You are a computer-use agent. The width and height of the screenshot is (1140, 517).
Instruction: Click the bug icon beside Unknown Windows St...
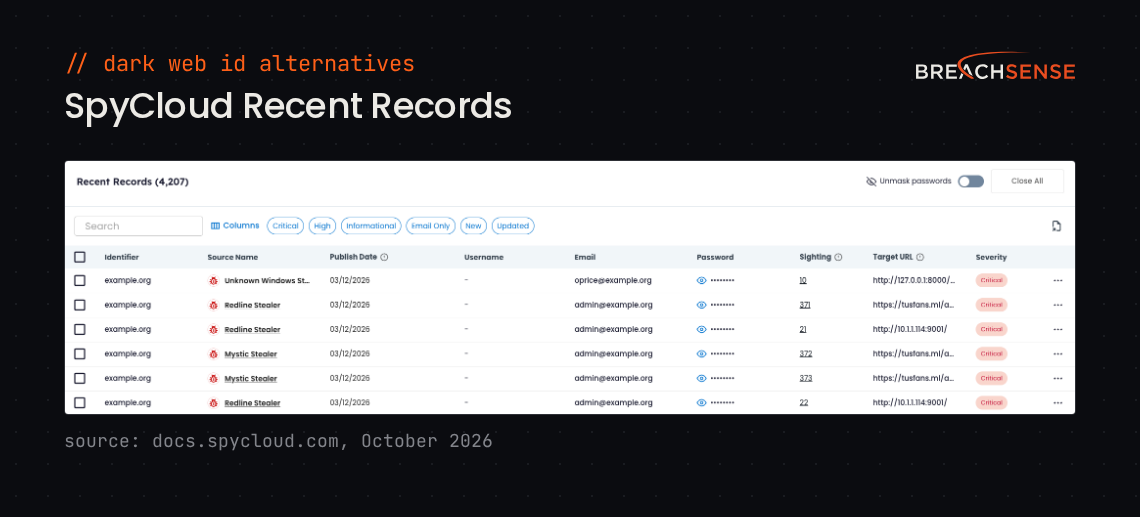click(x=214, y=281)
